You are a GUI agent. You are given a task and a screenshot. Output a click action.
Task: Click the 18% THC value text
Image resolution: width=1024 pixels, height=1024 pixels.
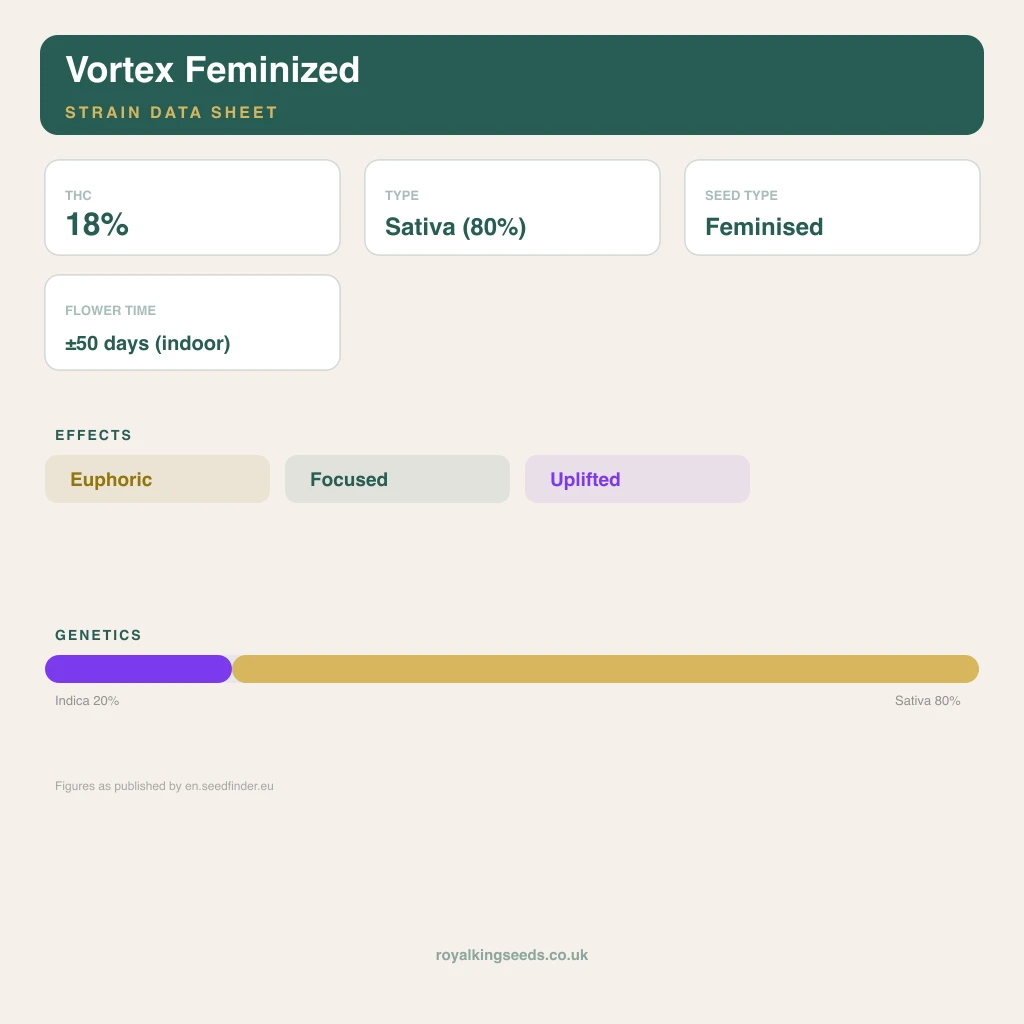pos(97,225)
